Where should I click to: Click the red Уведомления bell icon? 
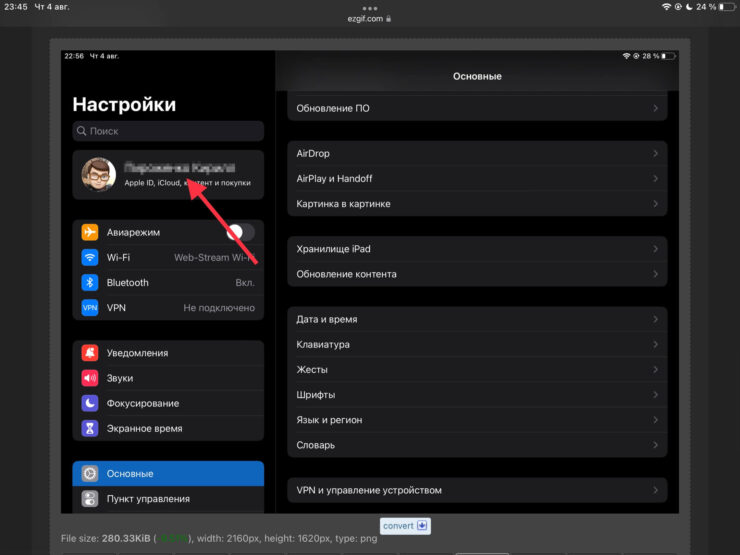coord(90,353)
